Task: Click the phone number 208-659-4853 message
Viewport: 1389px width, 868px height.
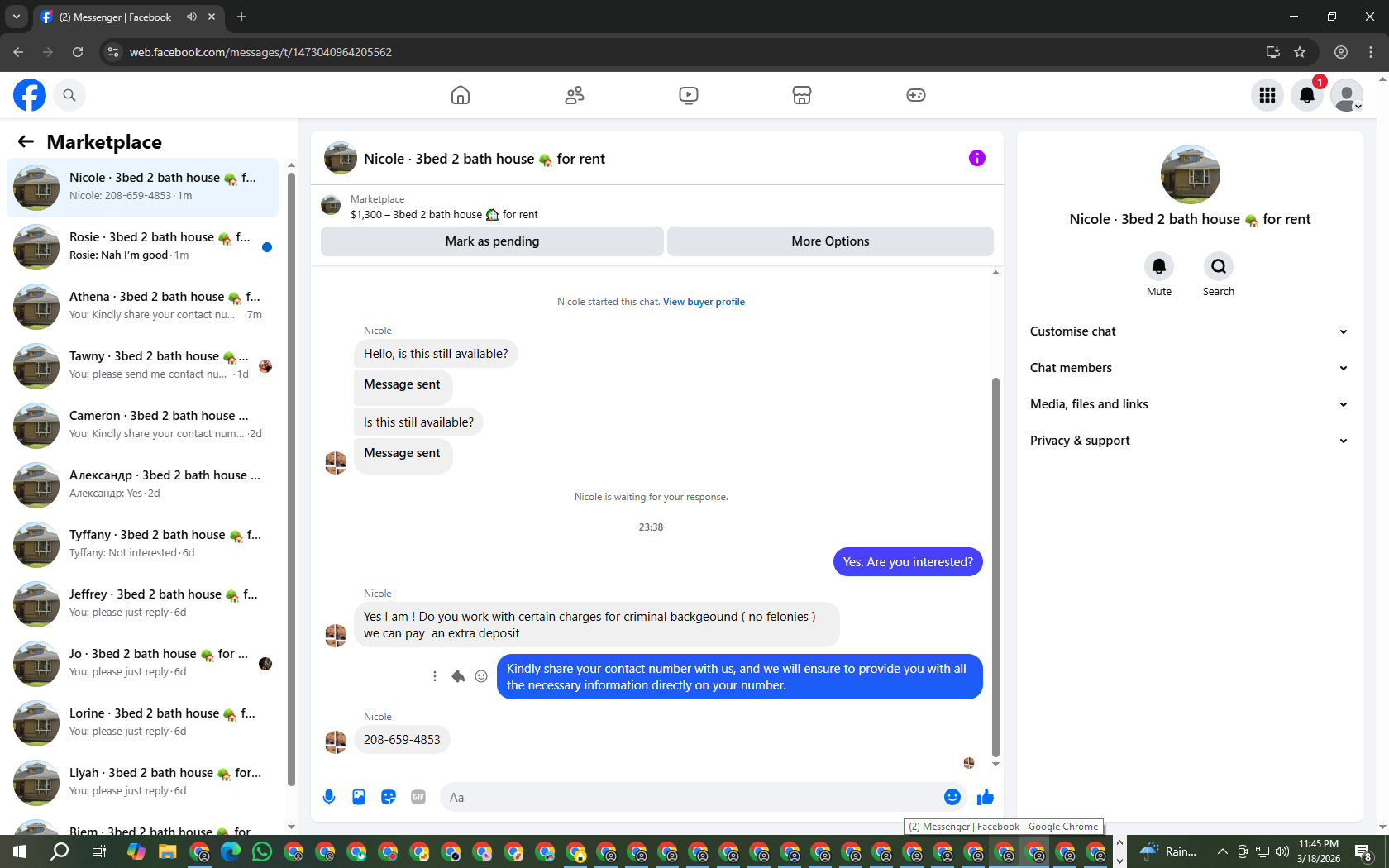Action: 402,740
